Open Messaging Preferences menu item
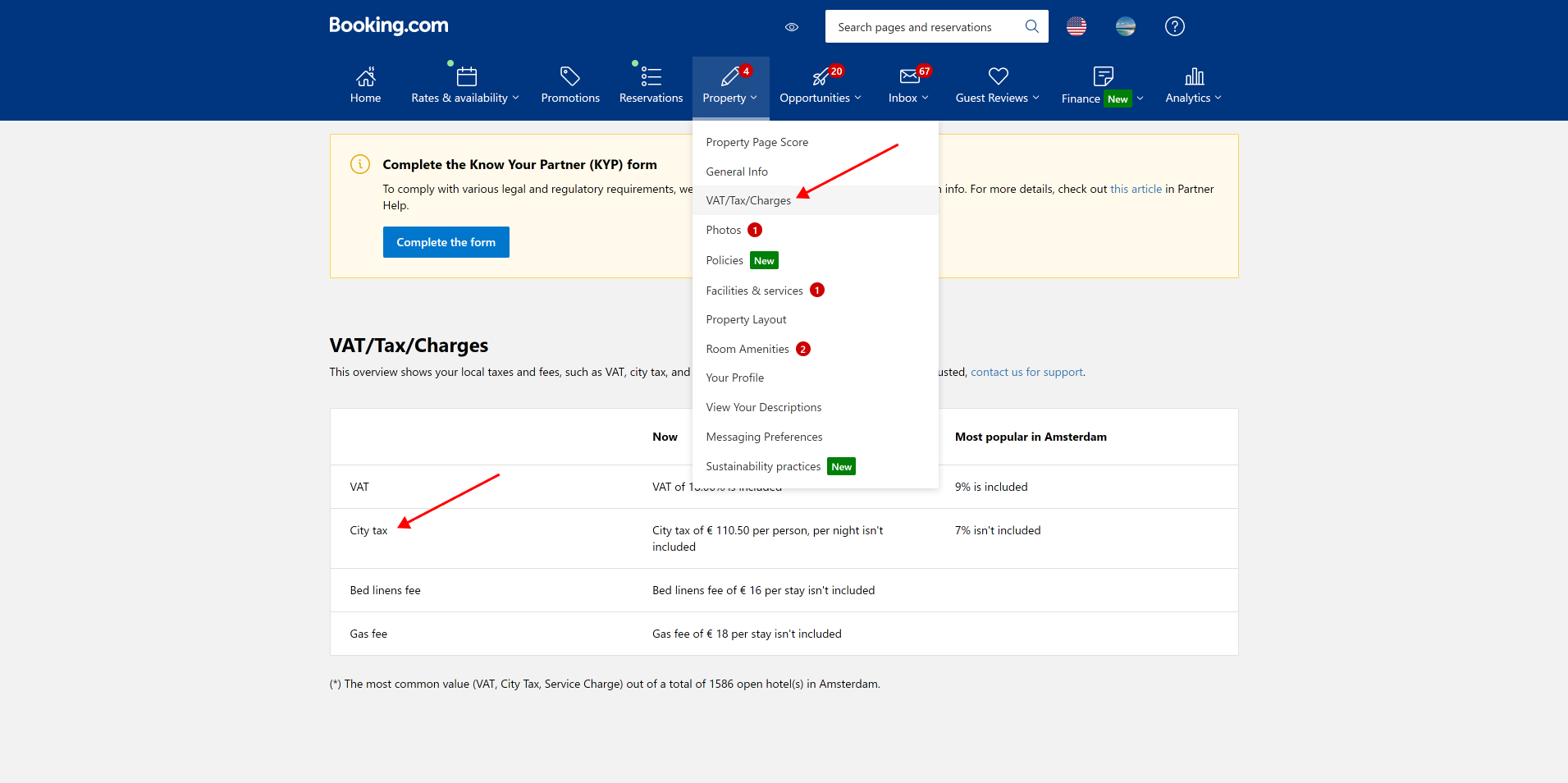 pyautogui.click(x=816, y=437)
